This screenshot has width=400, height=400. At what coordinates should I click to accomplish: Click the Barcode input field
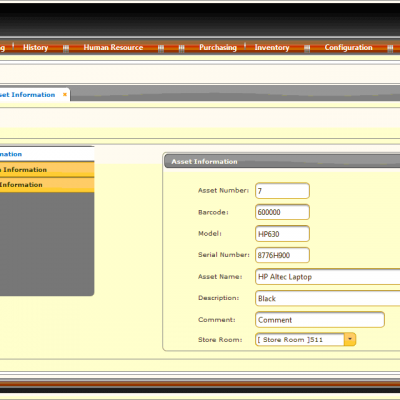point(282,212)
